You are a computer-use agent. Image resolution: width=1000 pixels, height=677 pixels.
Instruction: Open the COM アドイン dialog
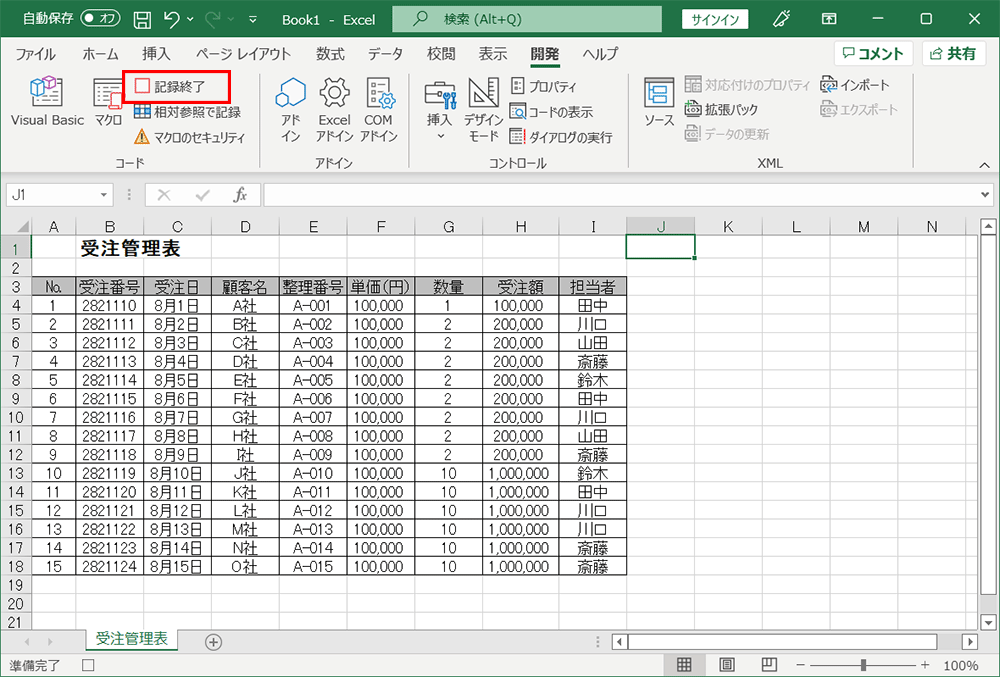[379, 110]
